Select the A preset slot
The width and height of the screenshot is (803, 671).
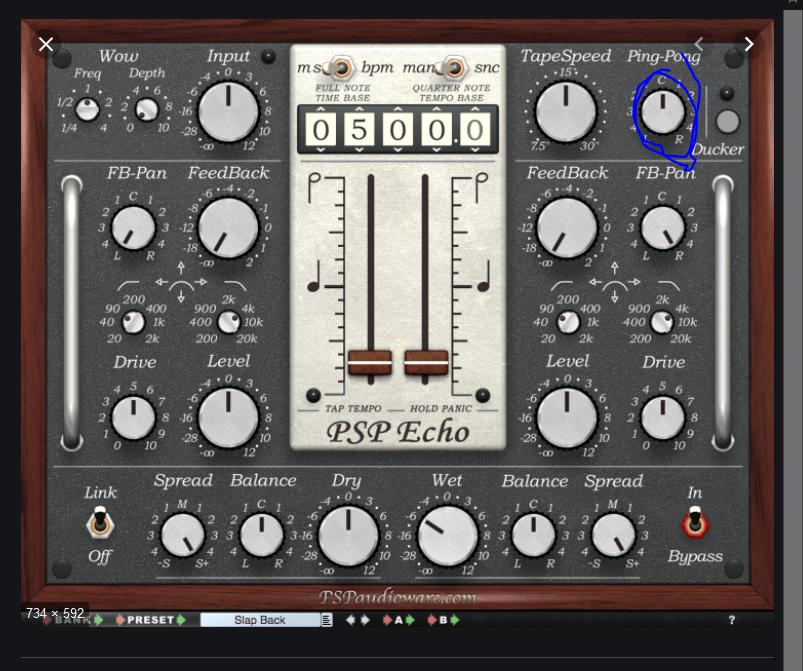(x=398, y=620)
